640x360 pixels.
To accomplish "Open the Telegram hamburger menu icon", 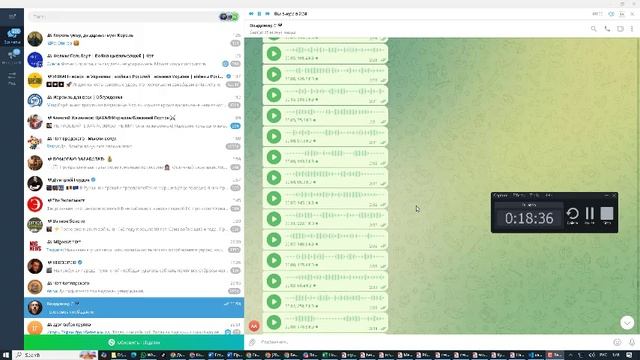I will 12,16.
